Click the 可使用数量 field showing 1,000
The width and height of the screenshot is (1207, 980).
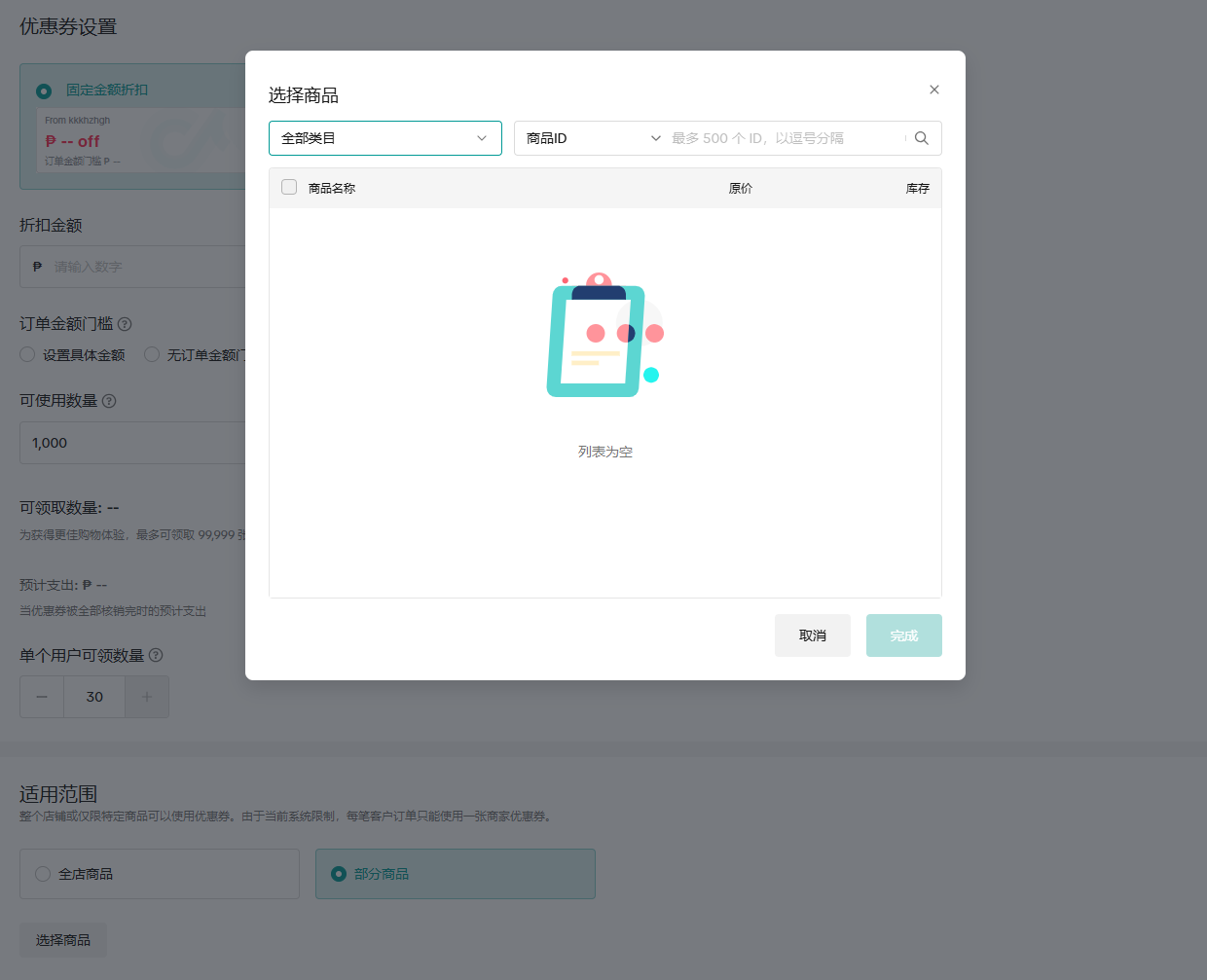[x=131, y=443]
